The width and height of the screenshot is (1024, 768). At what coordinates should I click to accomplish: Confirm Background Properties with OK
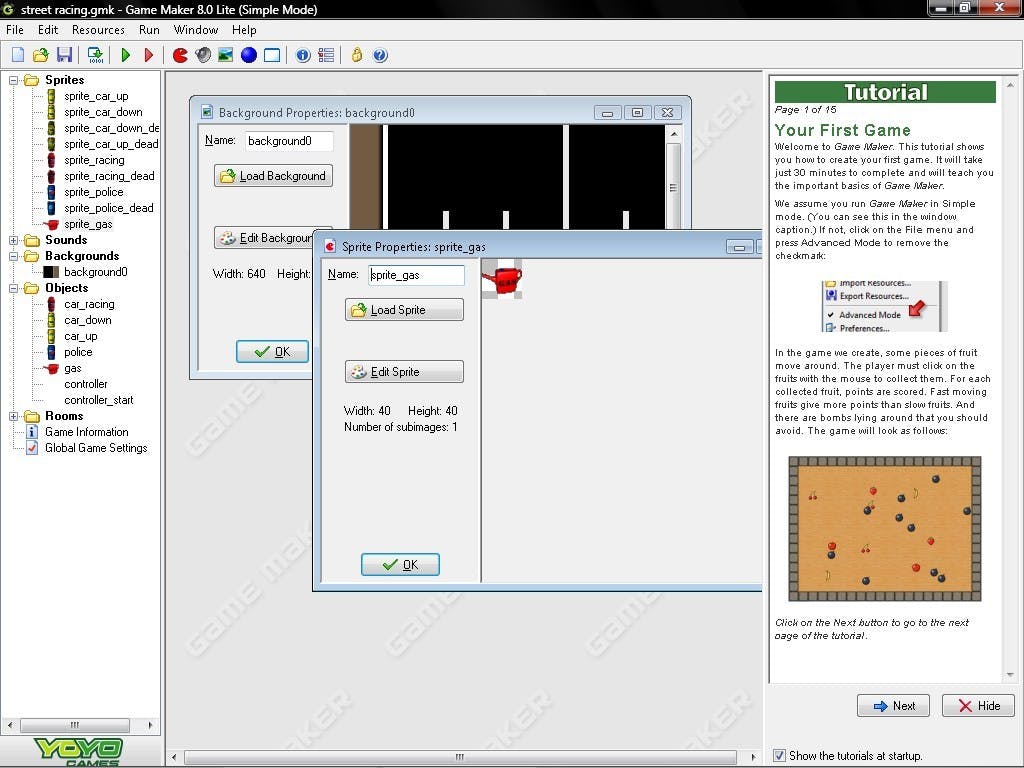click(272, 352)
